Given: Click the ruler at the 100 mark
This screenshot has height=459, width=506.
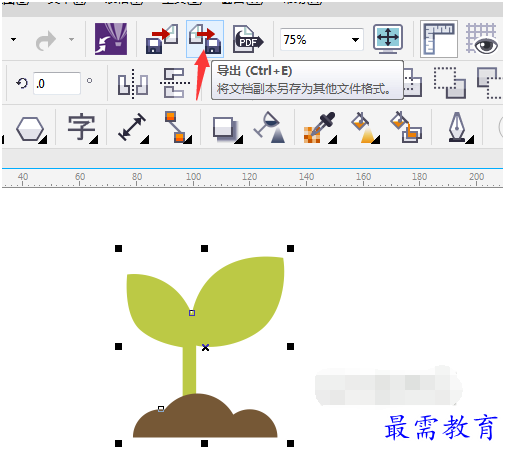Looking at the screenshot, I should [x=193, y=177].
